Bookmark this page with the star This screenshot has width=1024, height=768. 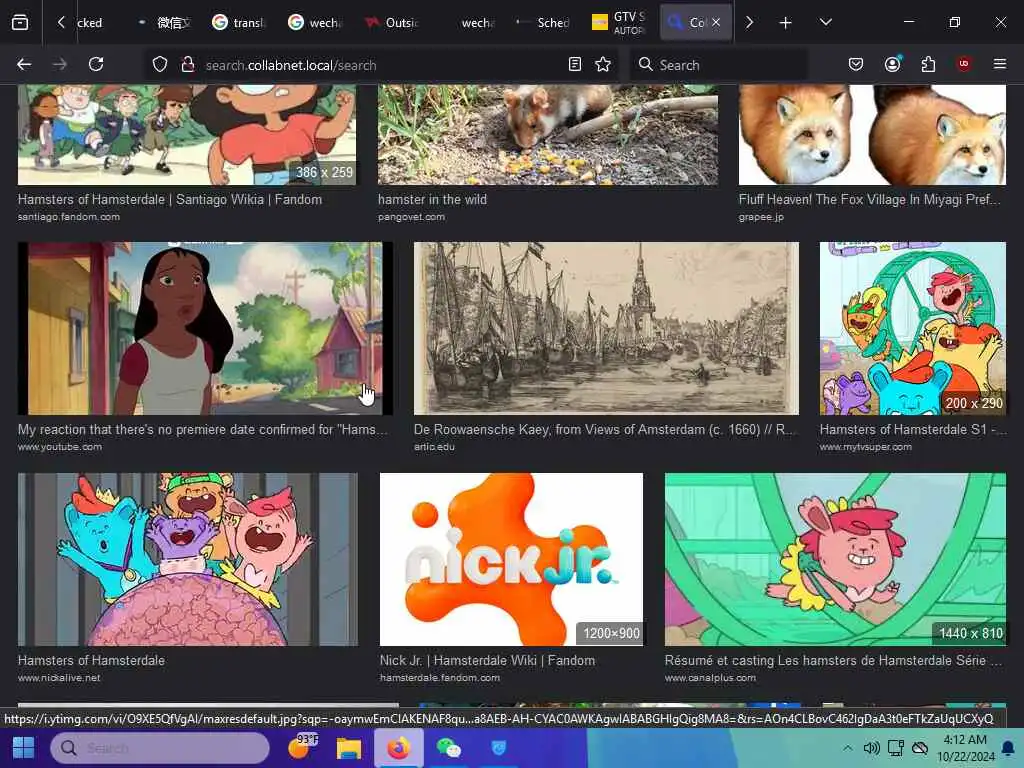(x=603, y=64)
